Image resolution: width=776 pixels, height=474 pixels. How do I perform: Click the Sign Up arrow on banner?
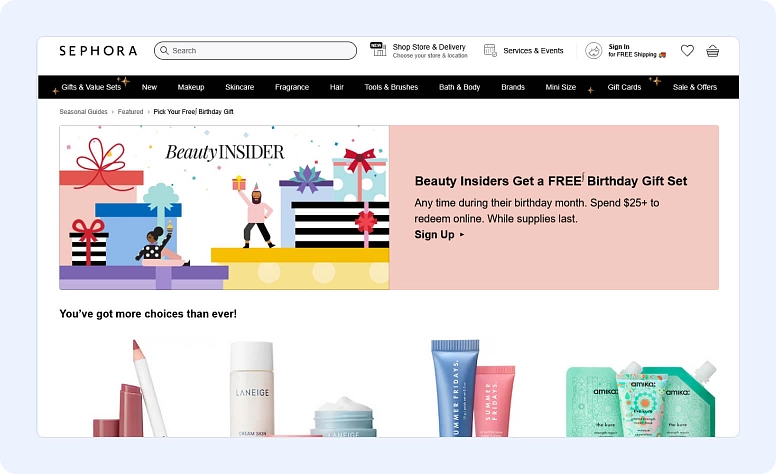(462, 235)
